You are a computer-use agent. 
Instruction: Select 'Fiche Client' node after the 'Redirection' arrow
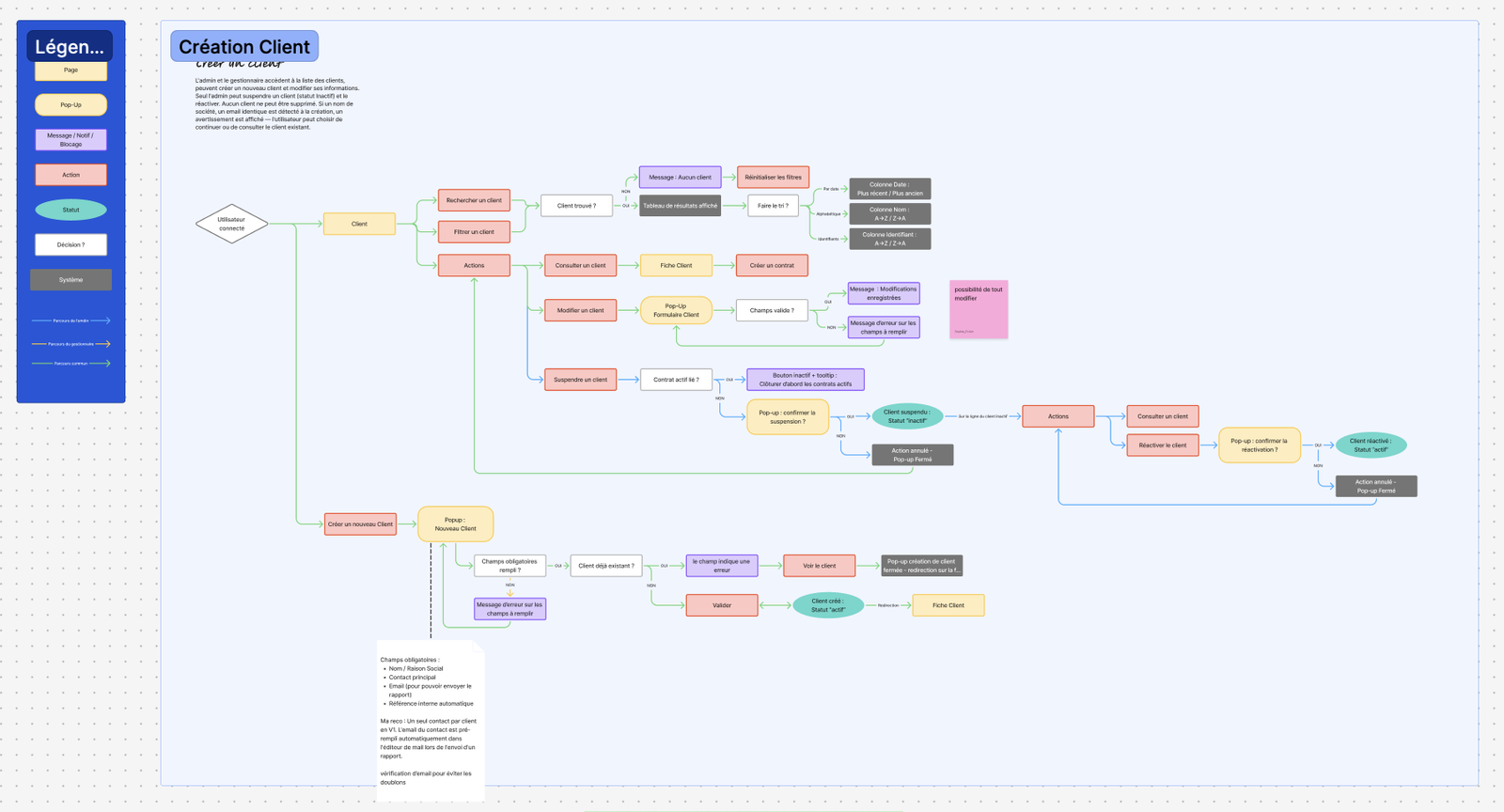(x=948, y=605)
